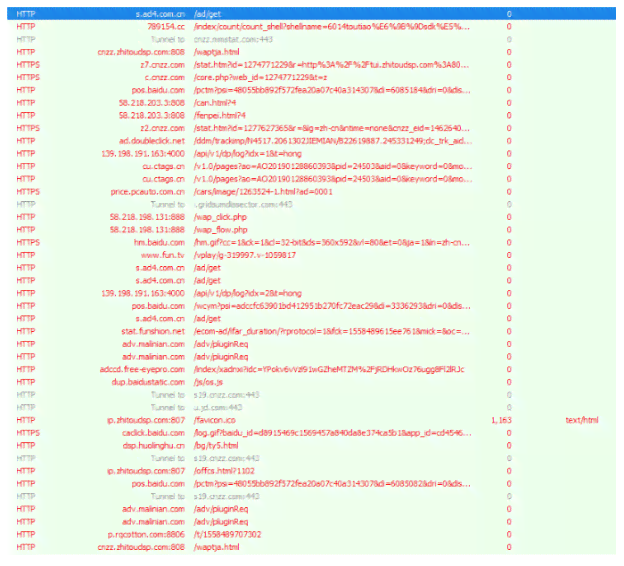
Task: Select the z7.cnzz.com session
Action: pos(311,65)
